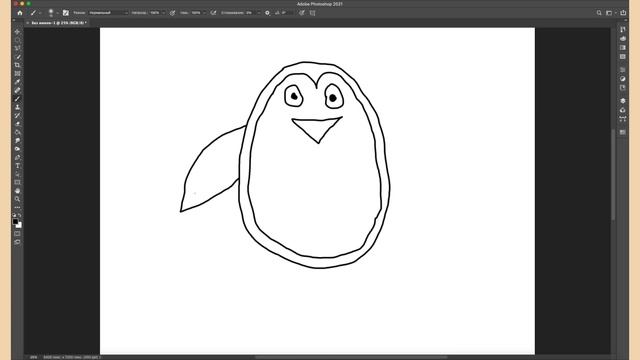Go to the Home screen
This screenshot has width=640, height=360.
click(x=20, y=13)
